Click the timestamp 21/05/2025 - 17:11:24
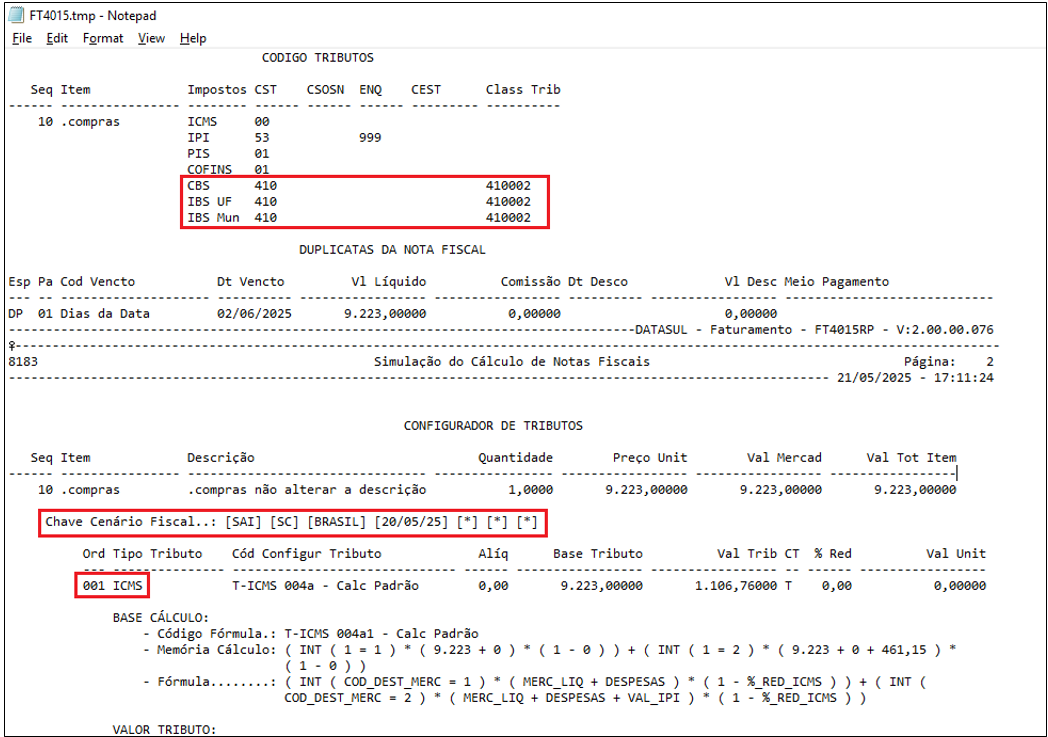The image size is (1048, 737). pos(916,378)
